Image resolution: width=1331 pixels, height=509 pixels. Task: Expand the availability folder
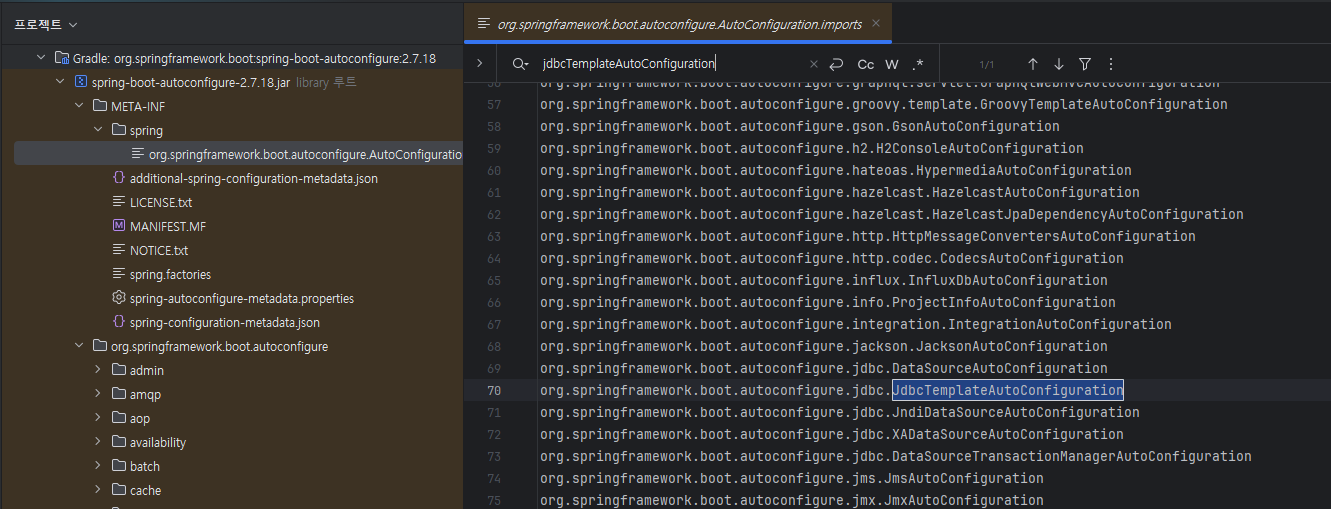pyautogui.click(x=98, y=442)
